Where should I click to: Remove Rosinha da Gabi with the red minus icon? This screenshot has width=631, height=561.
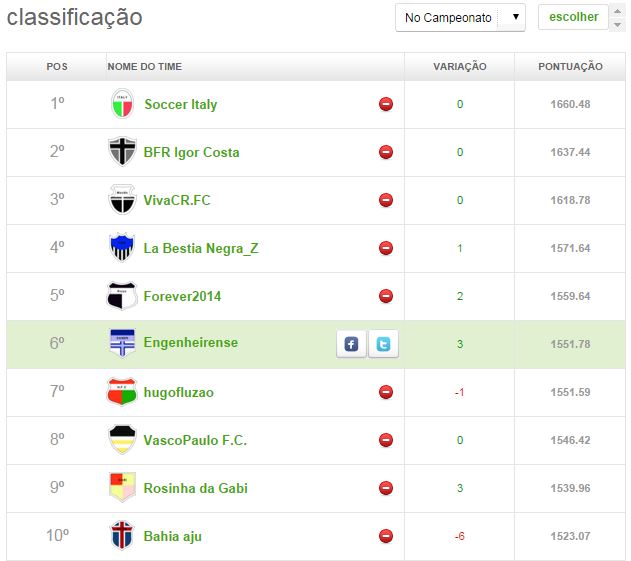click(x=386, y=488)
